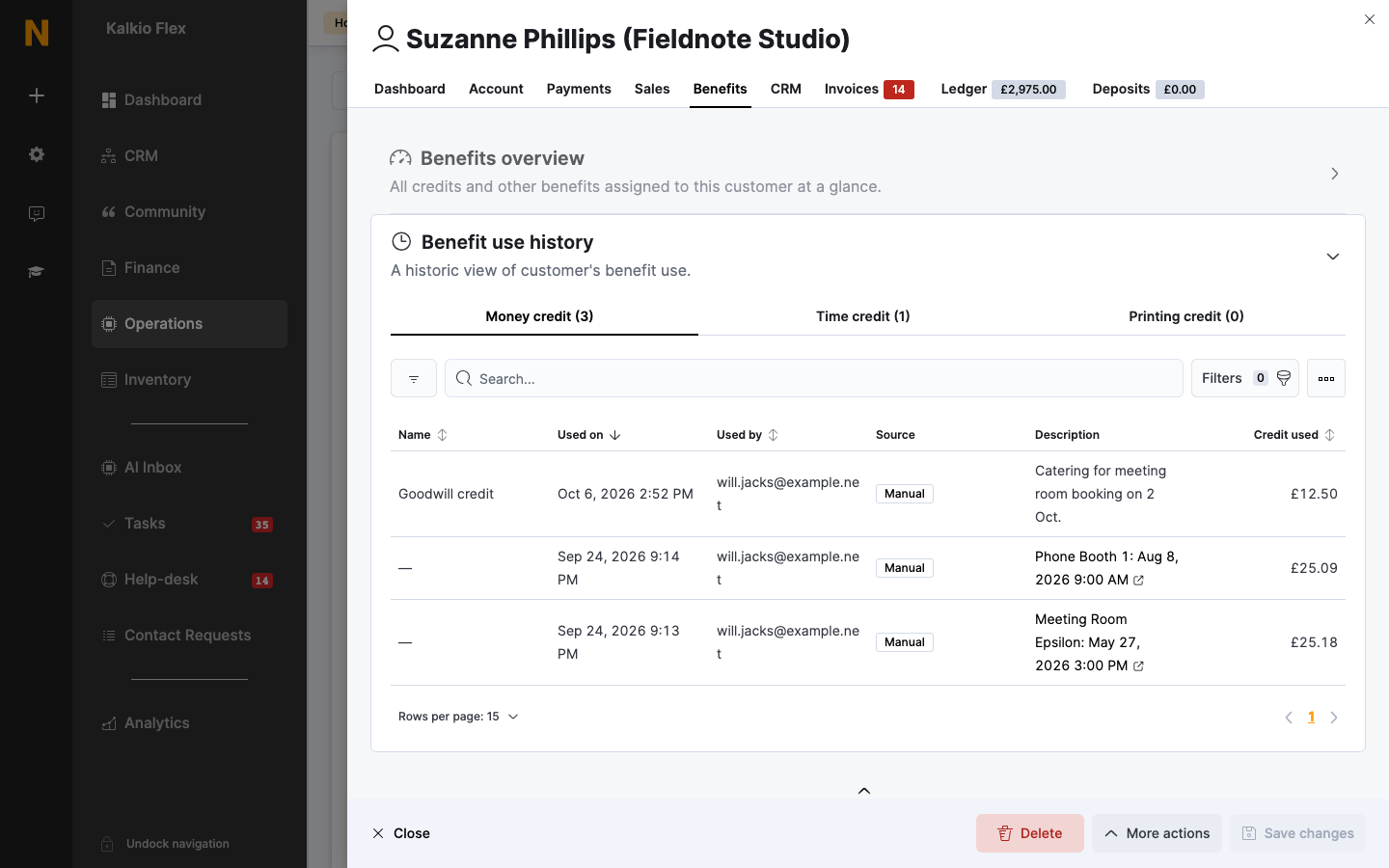The height and width of the screenshot is (868, 1389).
Task: Go to the next page arrow
Action: click(x=1334, y=718)
